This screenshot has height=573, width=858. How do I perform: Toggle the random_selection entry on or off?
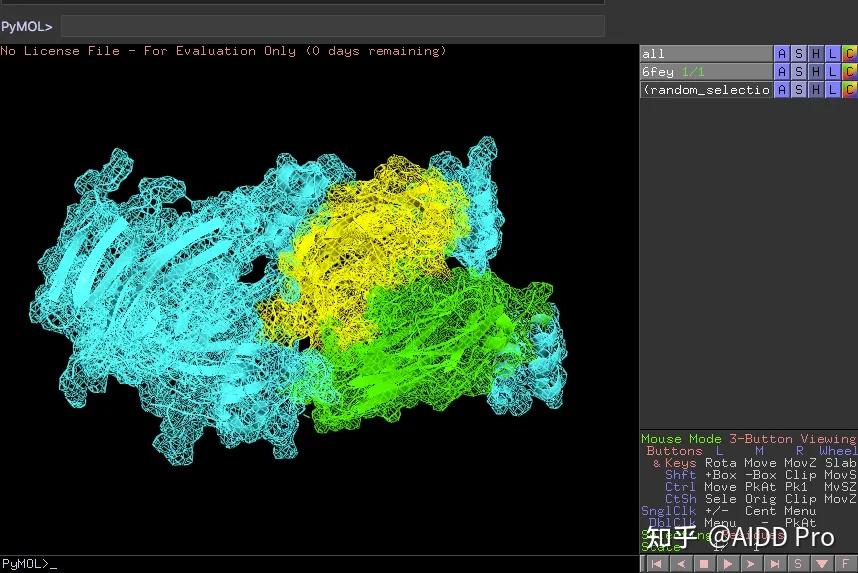pyautogui.click(x=706, y=90)
